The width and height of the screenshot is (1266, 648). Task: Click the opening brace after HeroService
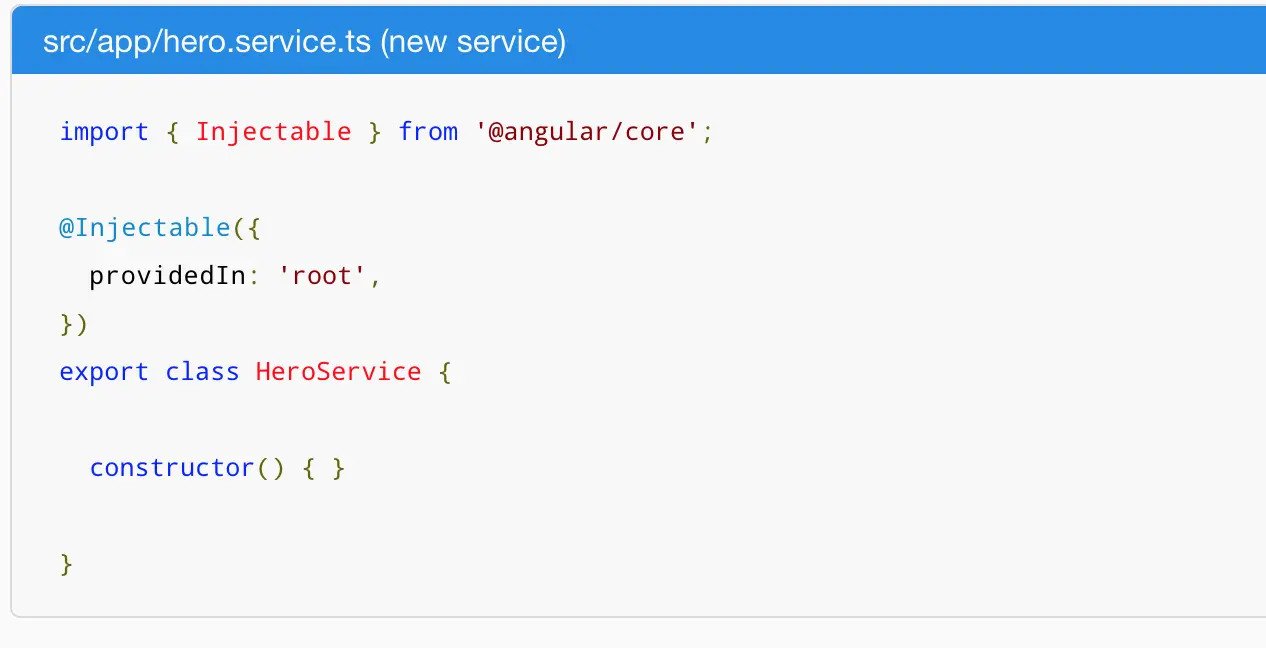(444, 372)
